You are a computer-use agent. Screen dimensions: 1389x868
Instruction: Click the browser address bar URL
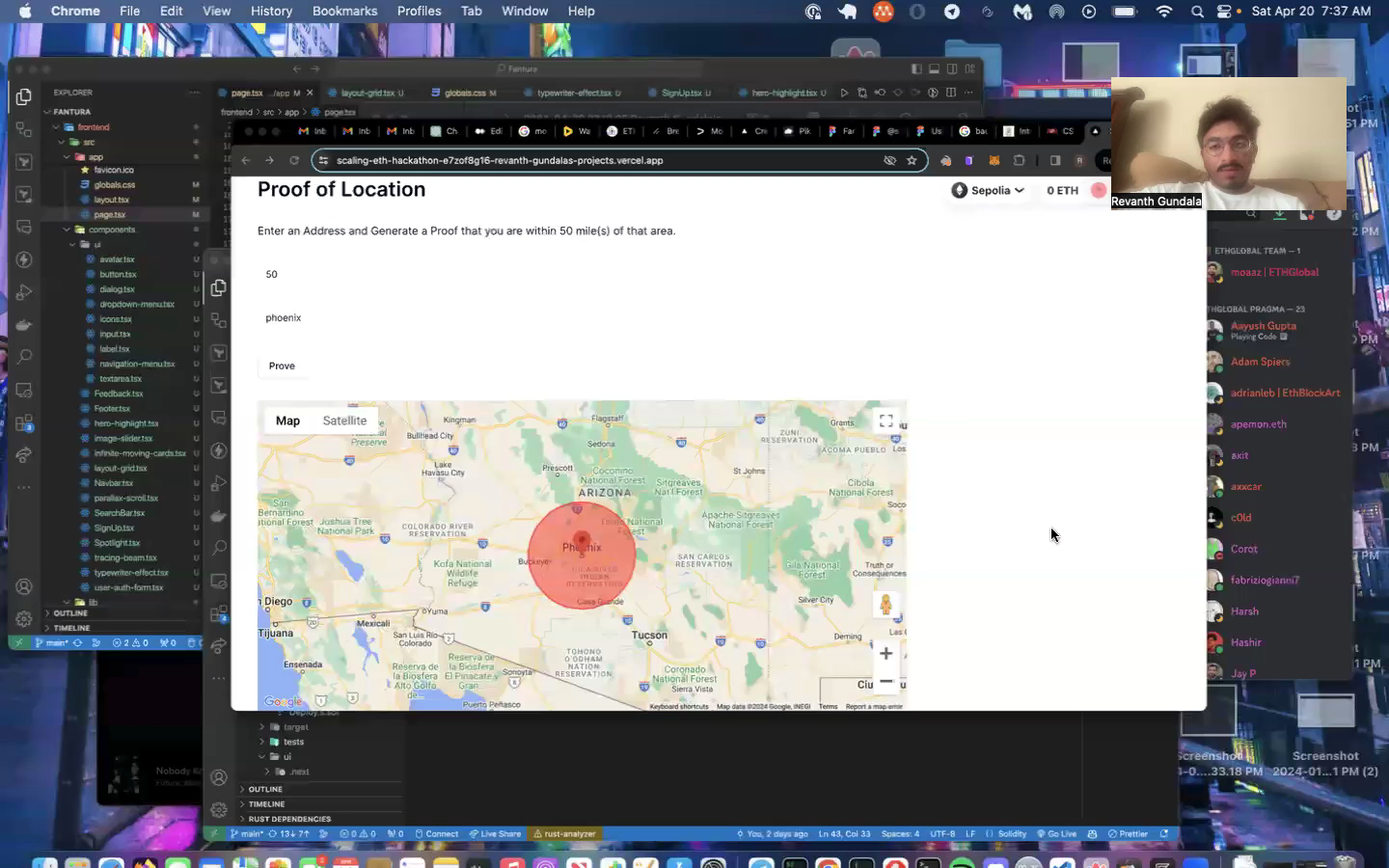click(x=500, y=161)
